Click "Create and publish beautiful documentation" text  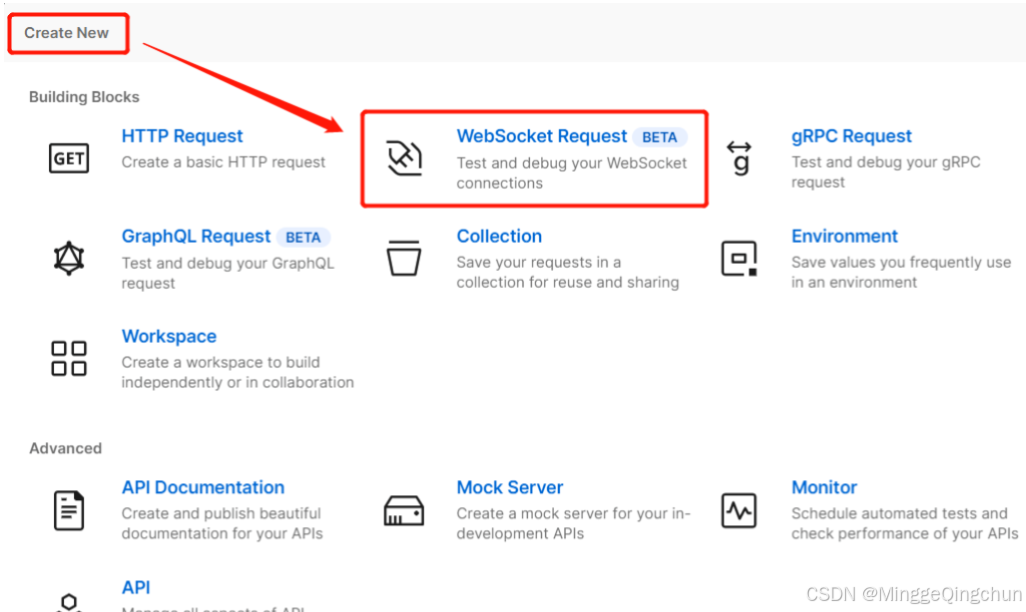click(222, 524)
